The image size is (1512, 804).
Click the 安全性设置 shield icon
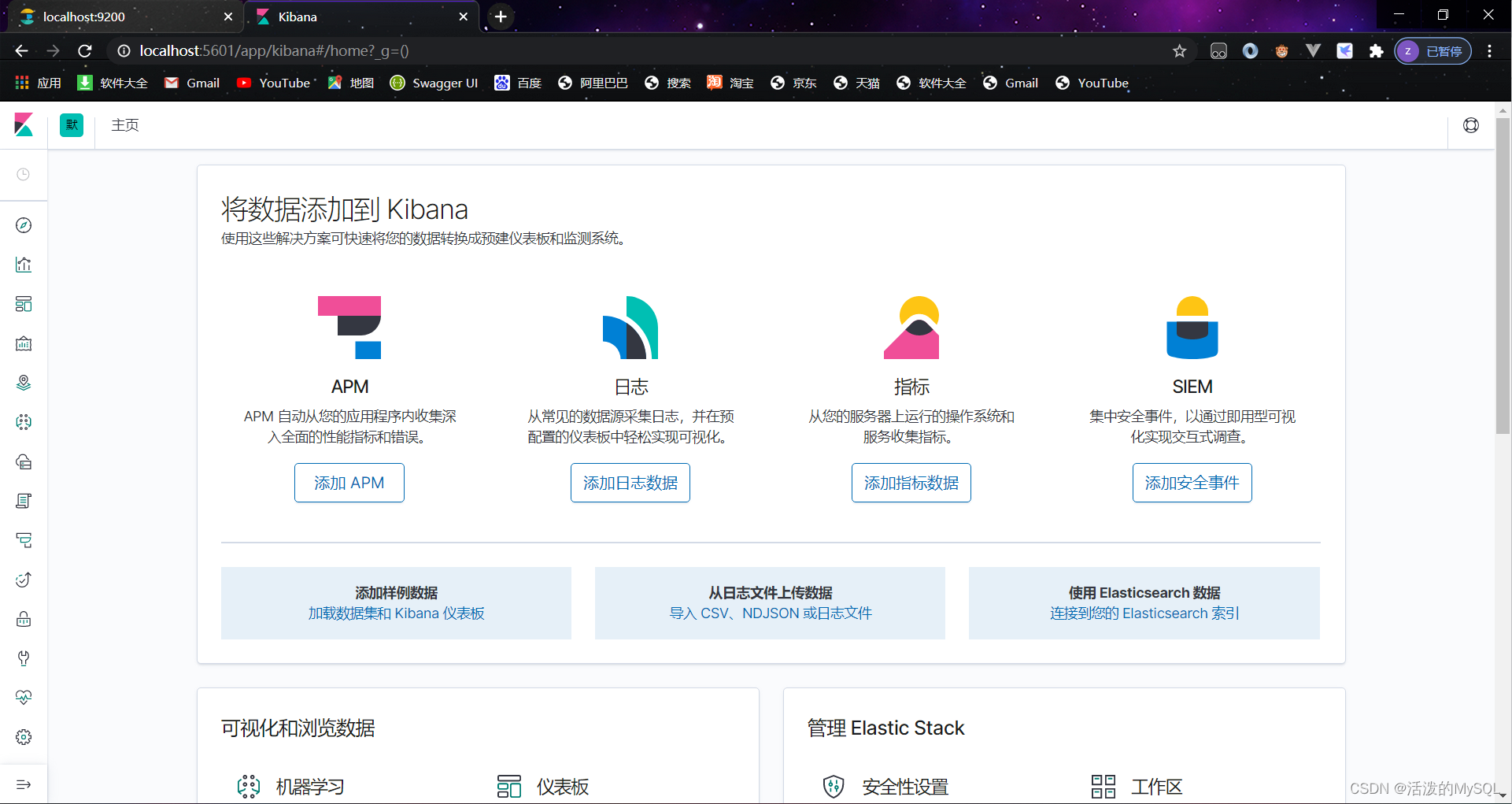coord(834,786)
